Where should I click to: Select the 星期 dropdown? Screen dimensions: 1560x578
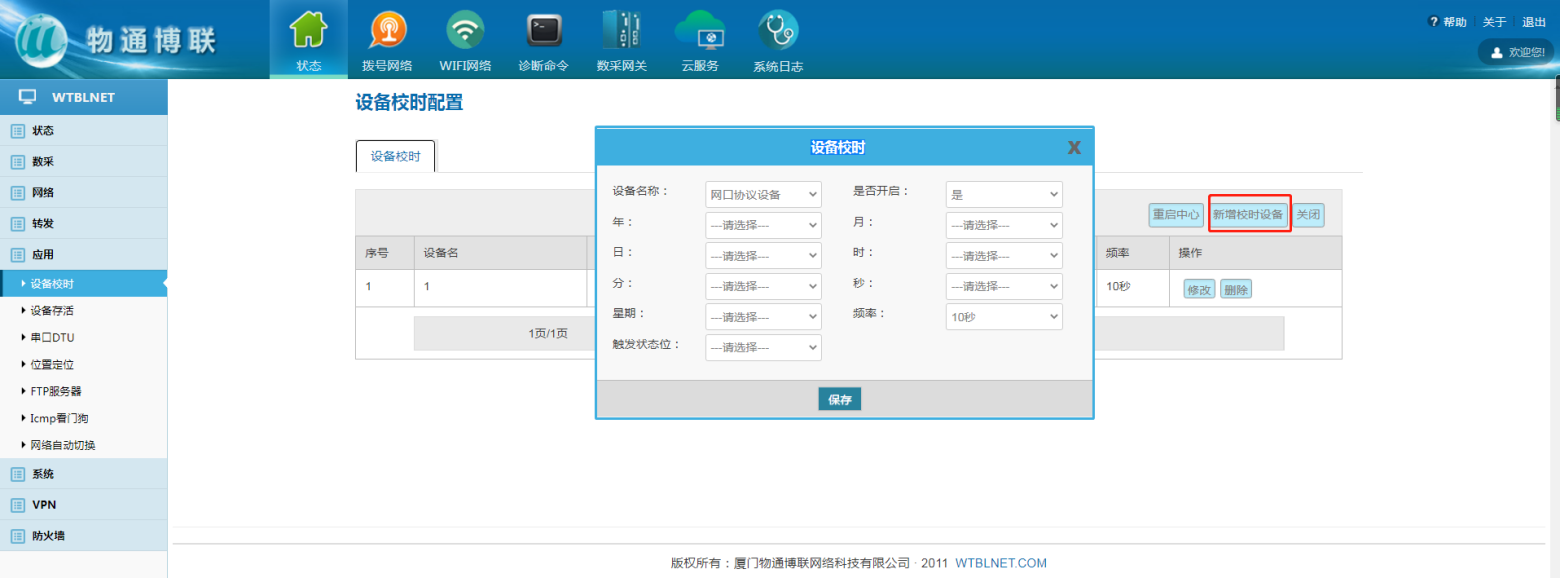tap(763, 317)
